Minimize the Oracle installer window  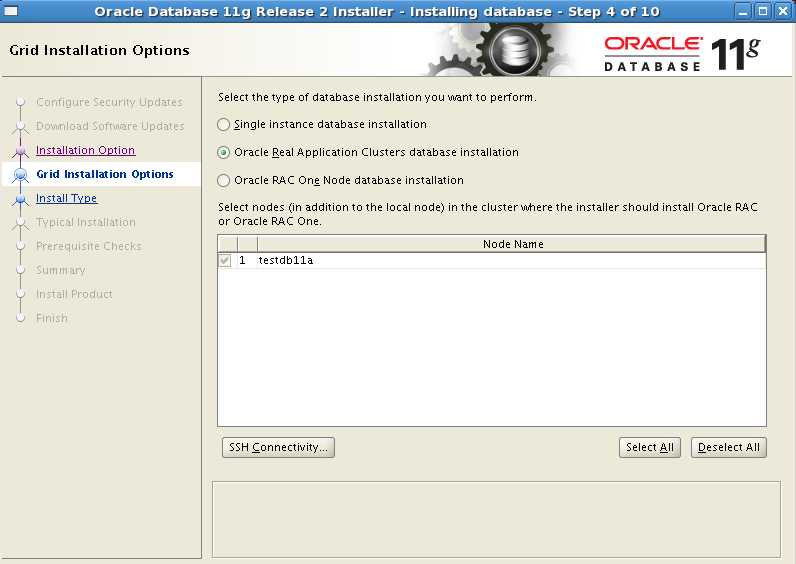coord(743,11)
